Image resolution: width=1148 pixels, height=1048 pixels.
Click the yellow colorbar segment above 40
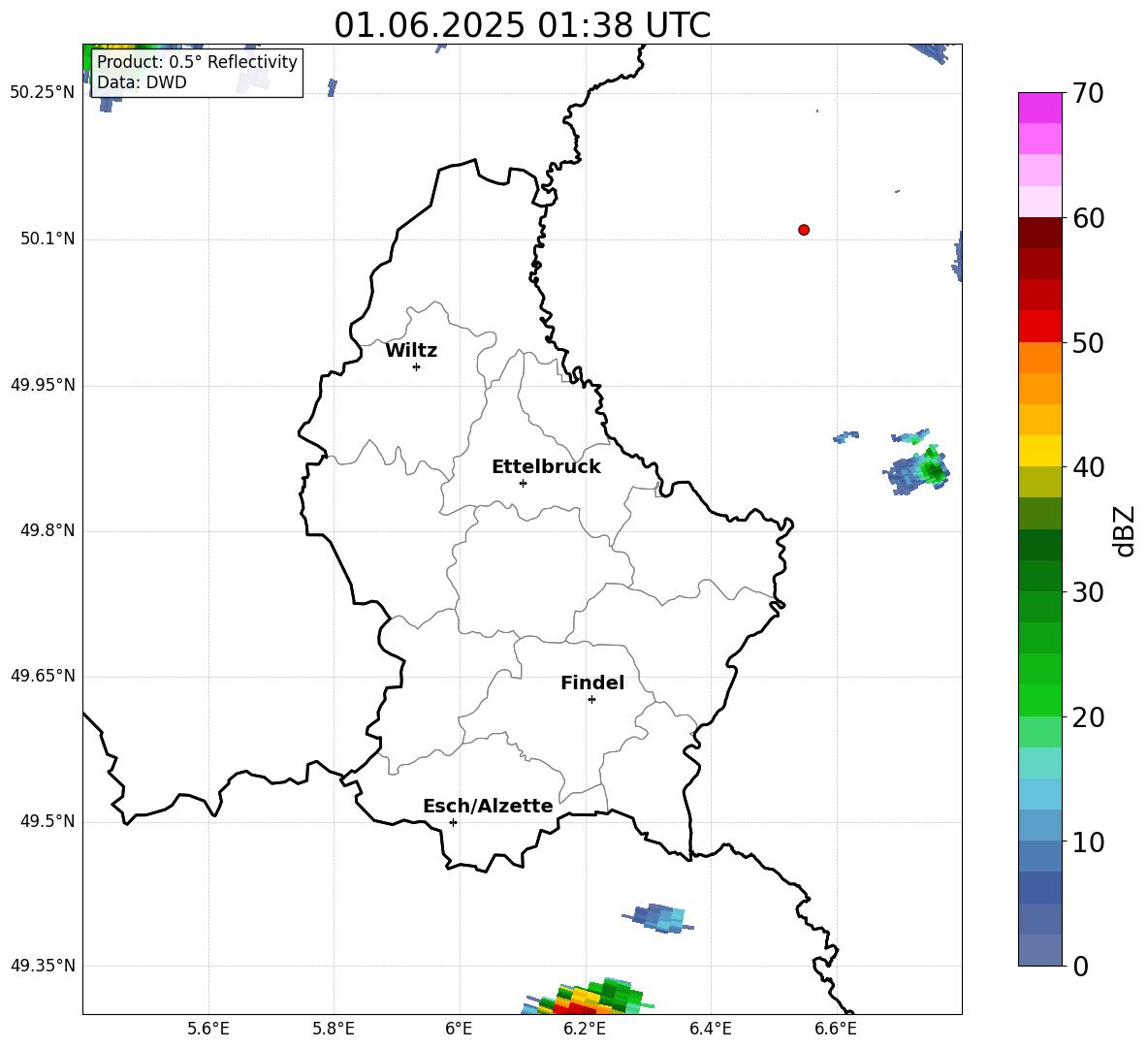tap(1039, 451)
